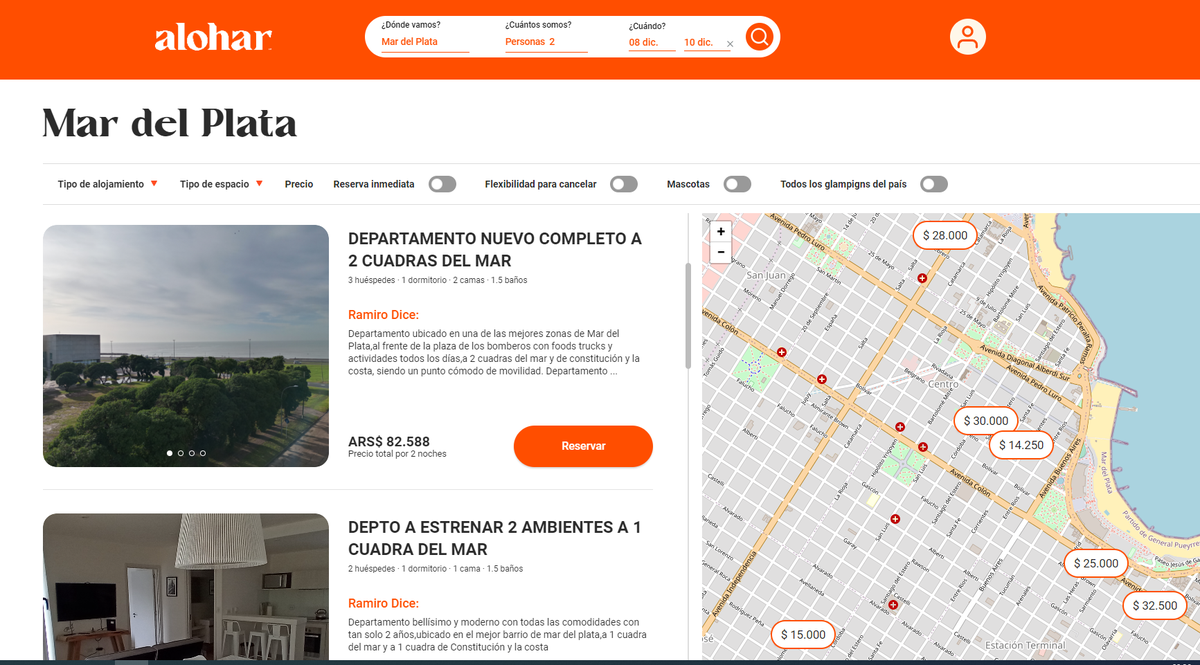This screenshot has width=1200, height=665.
Task: Open the user profile icon
Action: (966, 36)
